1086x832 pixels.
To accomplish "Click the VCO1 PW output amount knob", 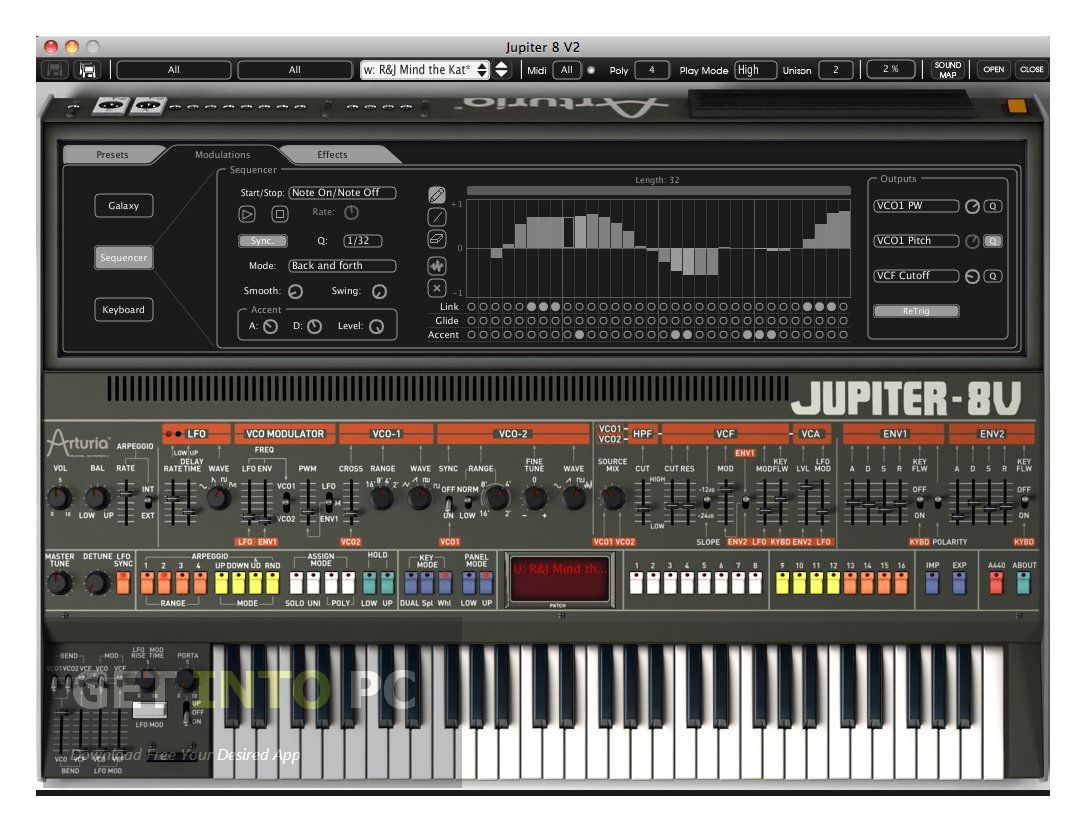I will click(972, 206).
